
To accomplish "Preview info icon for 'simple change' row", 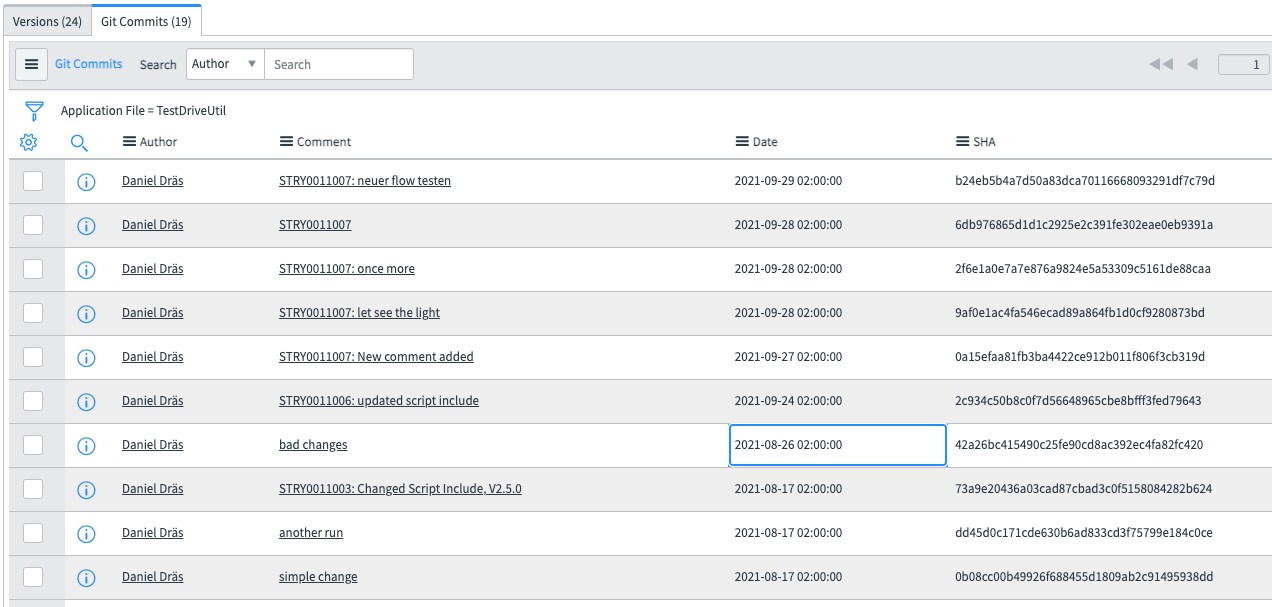I will 86,578.
